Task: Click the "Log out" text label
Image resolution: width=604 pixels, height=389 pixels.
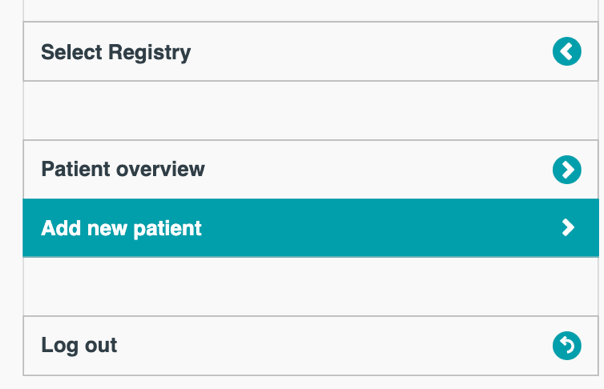Action: (79, 345)
